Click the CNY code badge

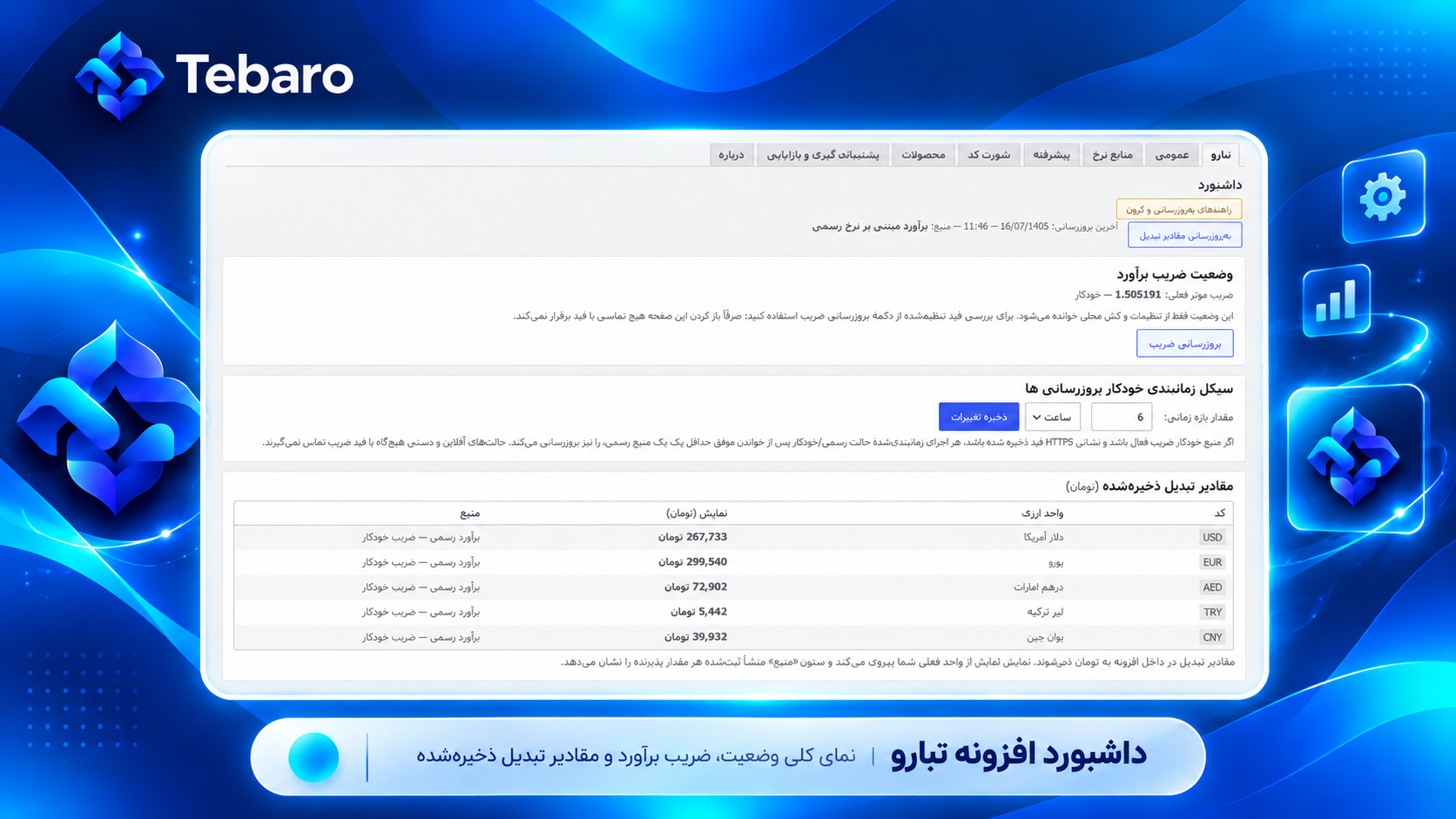coord(1212,638)
